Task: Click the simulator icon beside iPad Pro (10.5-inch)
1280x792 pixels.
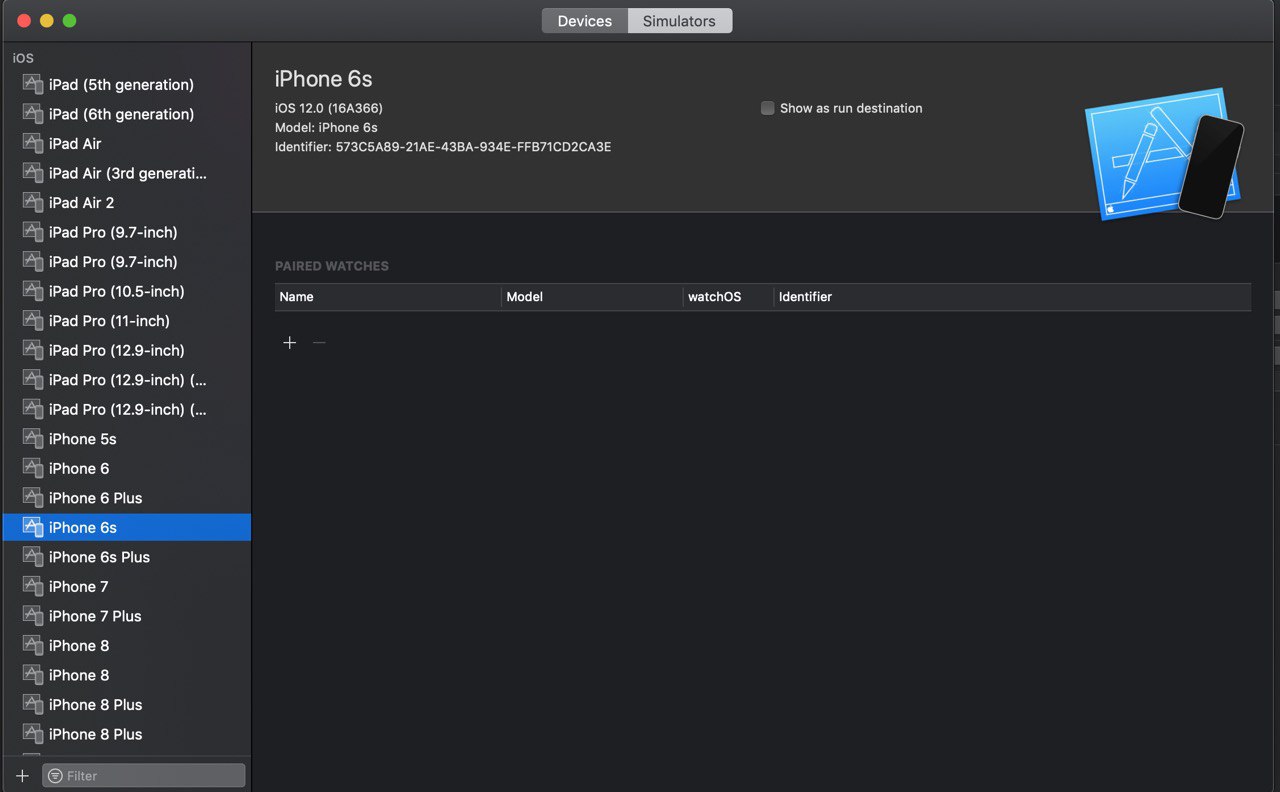Action: pos(33,291)
